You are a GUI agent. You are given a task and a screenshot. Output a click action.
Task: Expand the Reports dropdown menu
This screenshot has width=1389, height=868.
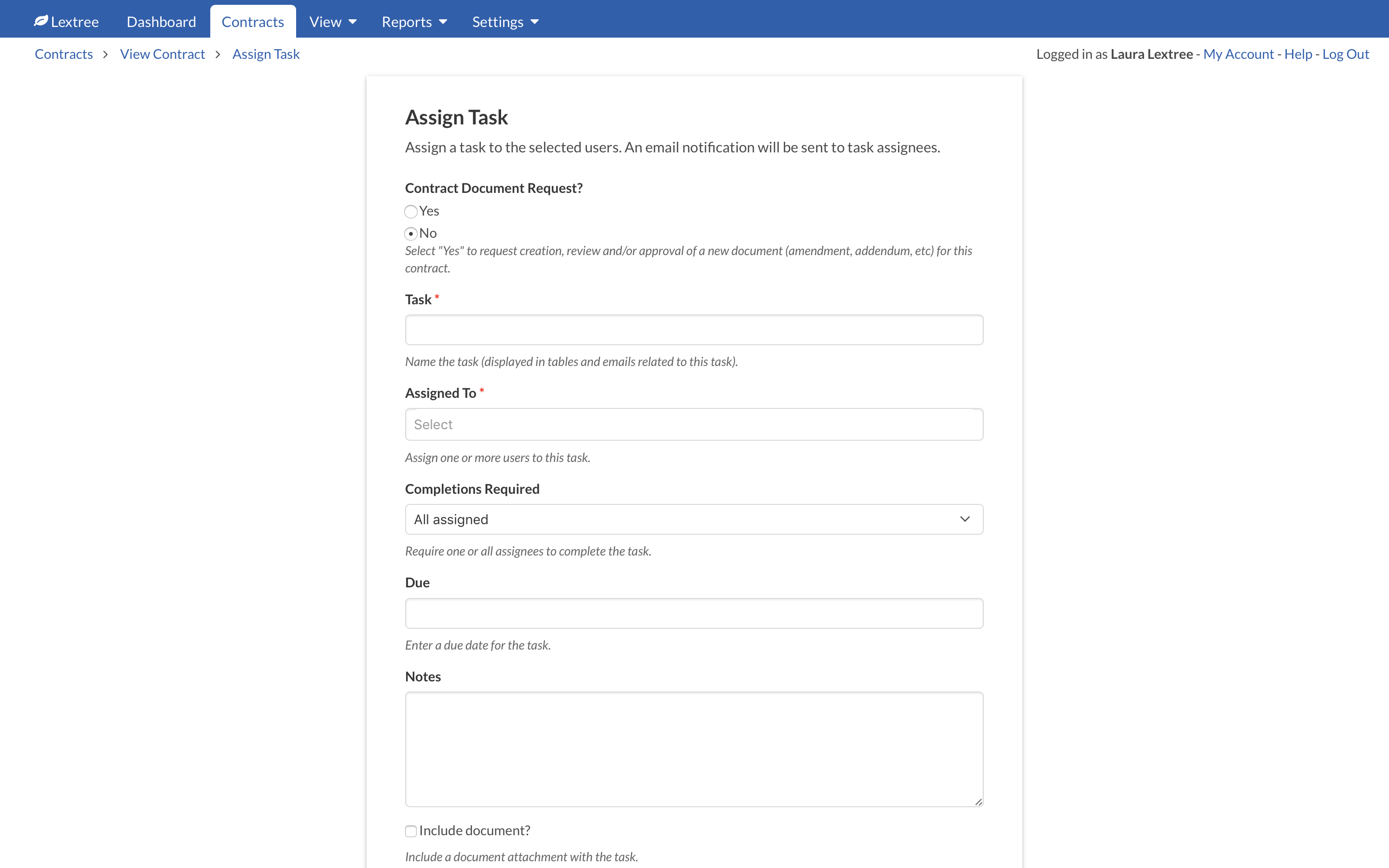coord(414,22)
